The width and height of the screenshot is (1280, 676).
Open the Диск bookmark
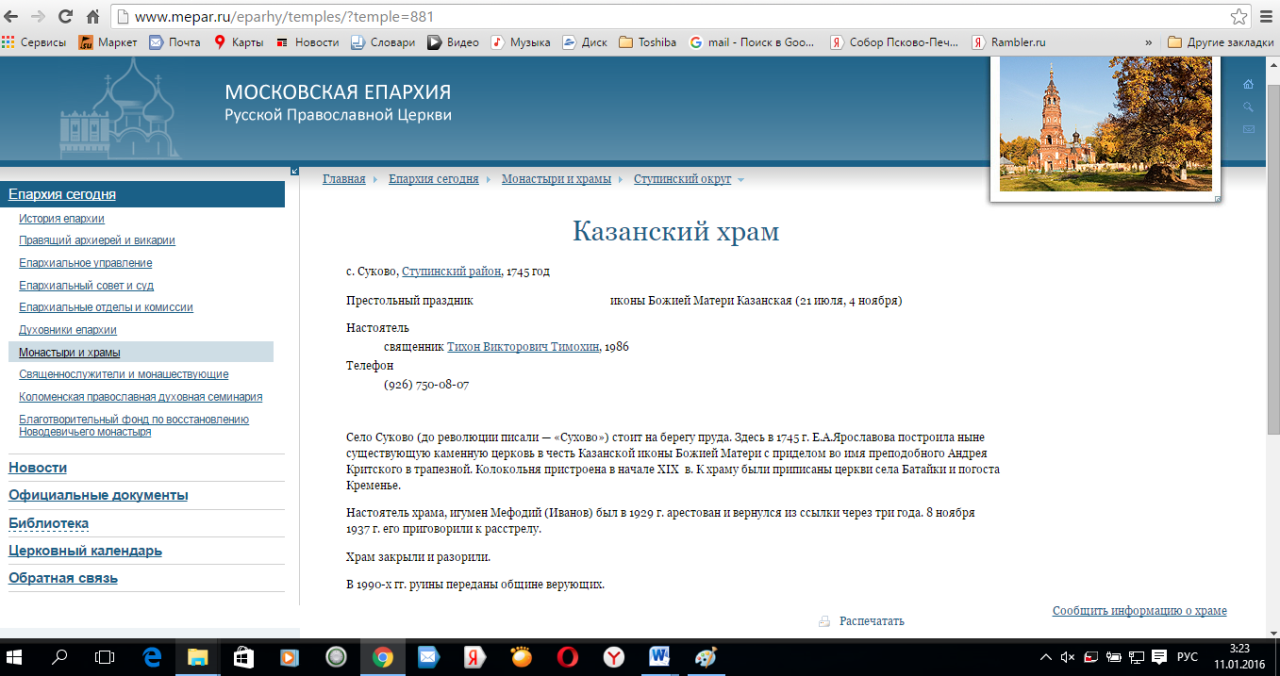coord(585,42)
